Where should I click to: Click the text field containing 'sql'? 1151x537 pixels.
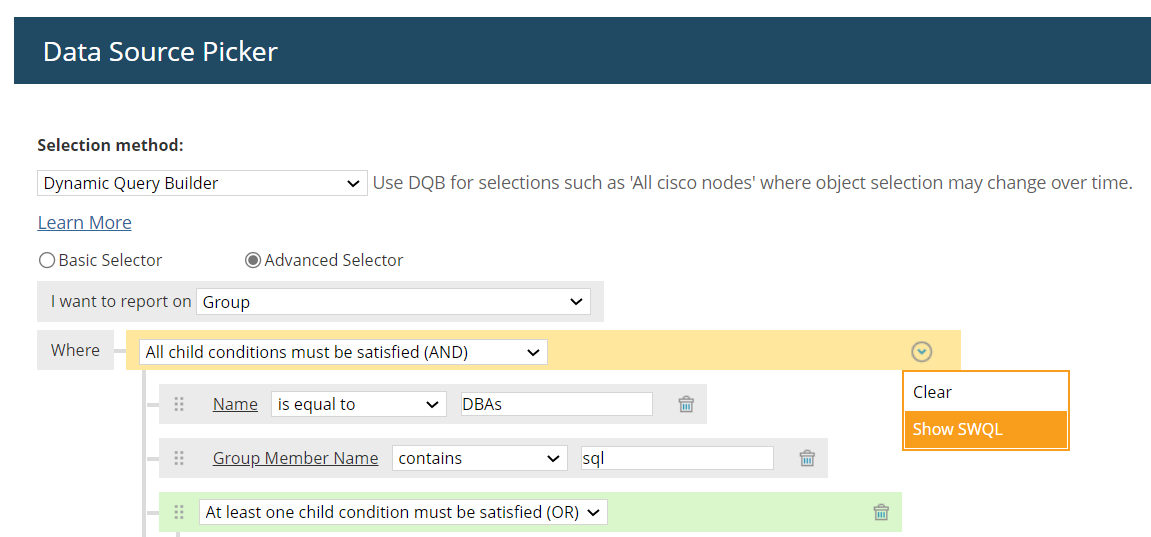677,458
